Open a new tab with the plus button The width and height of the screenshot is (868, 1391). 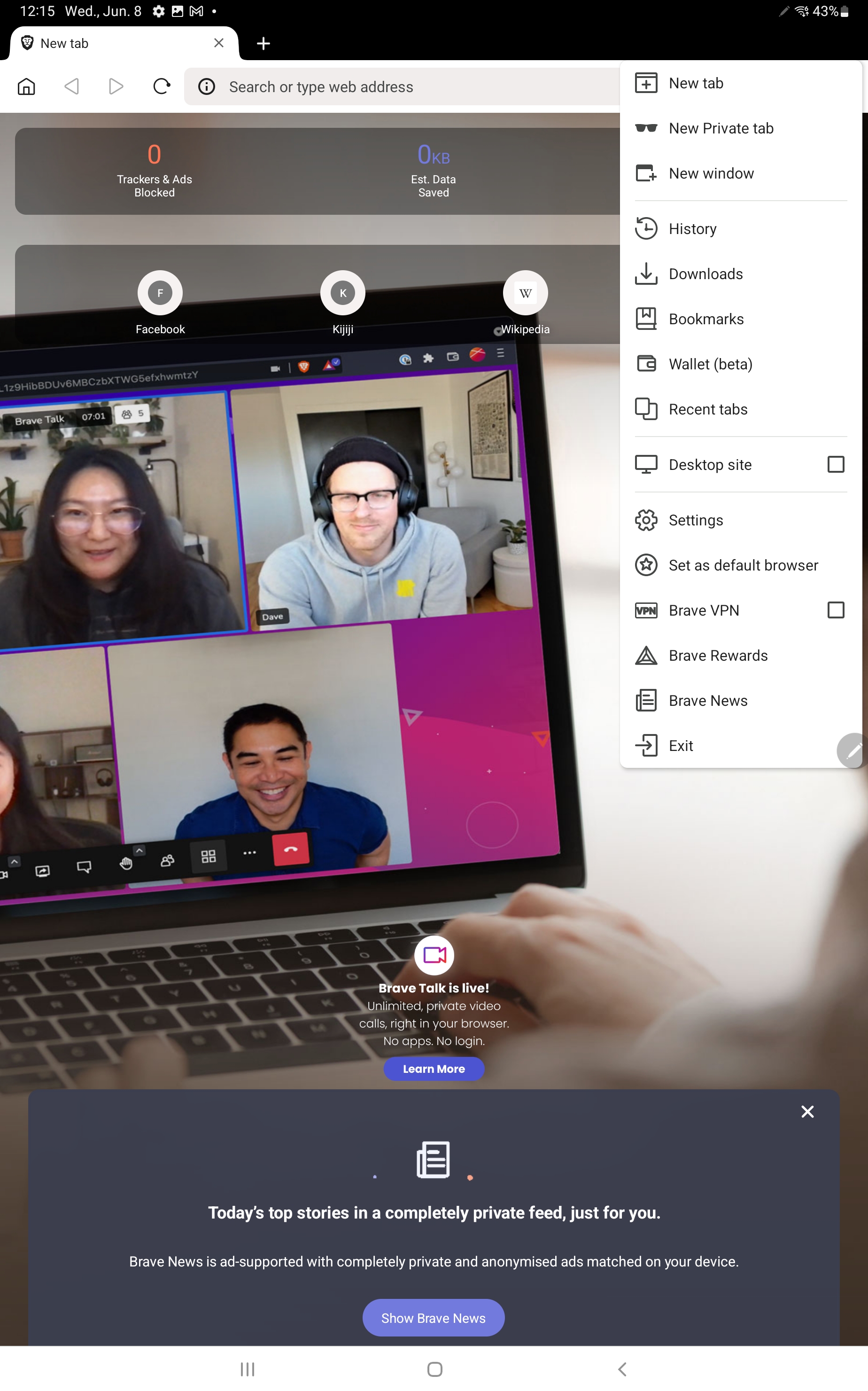(x=263, y=44)
